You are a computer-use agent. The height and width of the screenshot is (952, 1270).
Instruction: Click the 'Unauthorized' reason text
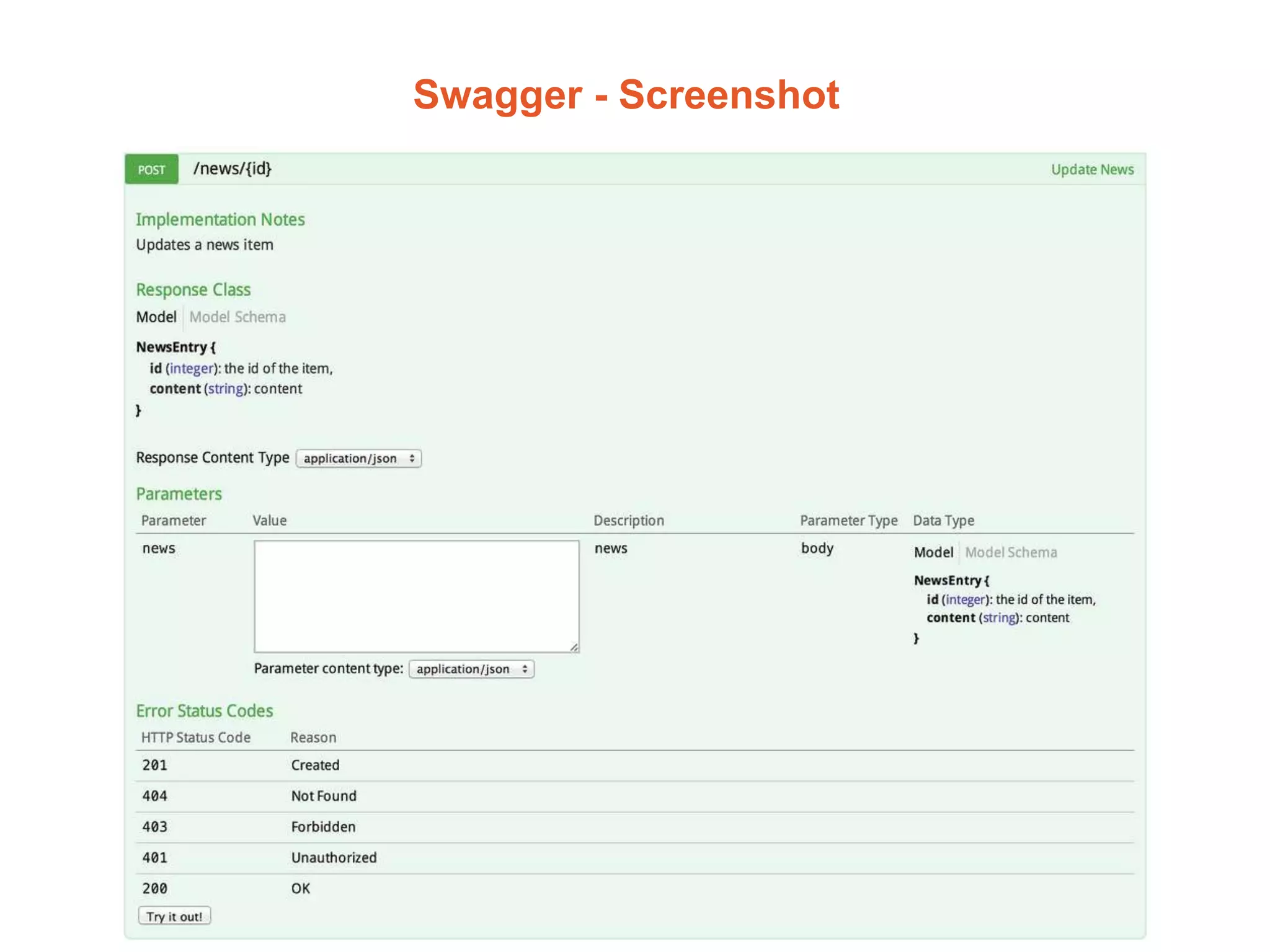(x=334, y=858)
